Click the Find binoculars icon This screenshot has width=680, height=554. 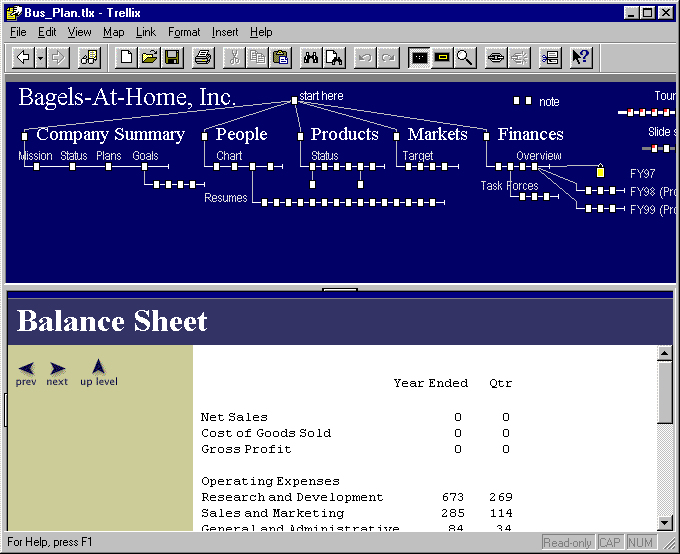[x=311, y=58]
